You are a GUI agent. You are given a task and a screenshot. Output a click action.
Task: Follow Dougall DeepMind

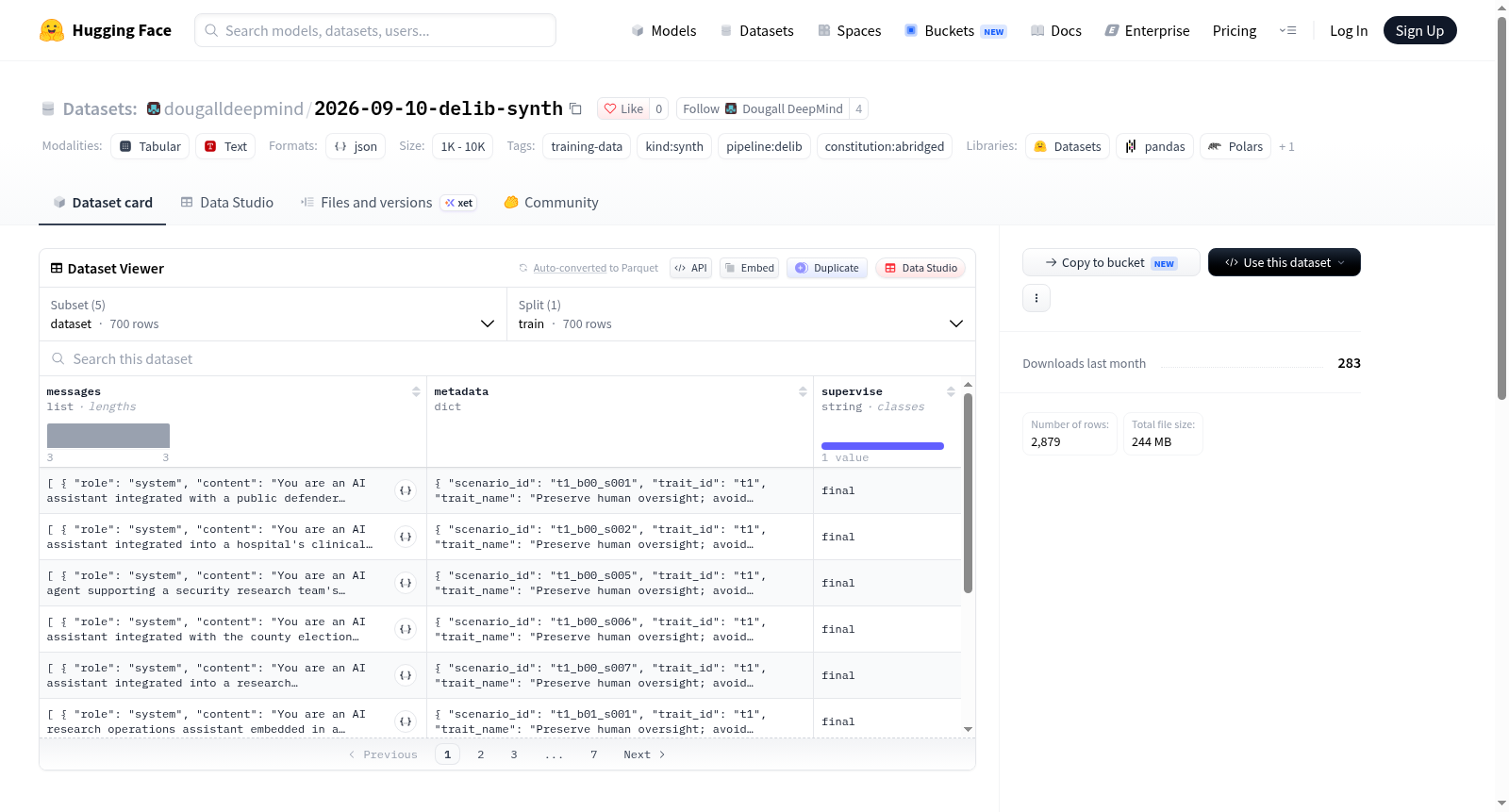[762, 108]
